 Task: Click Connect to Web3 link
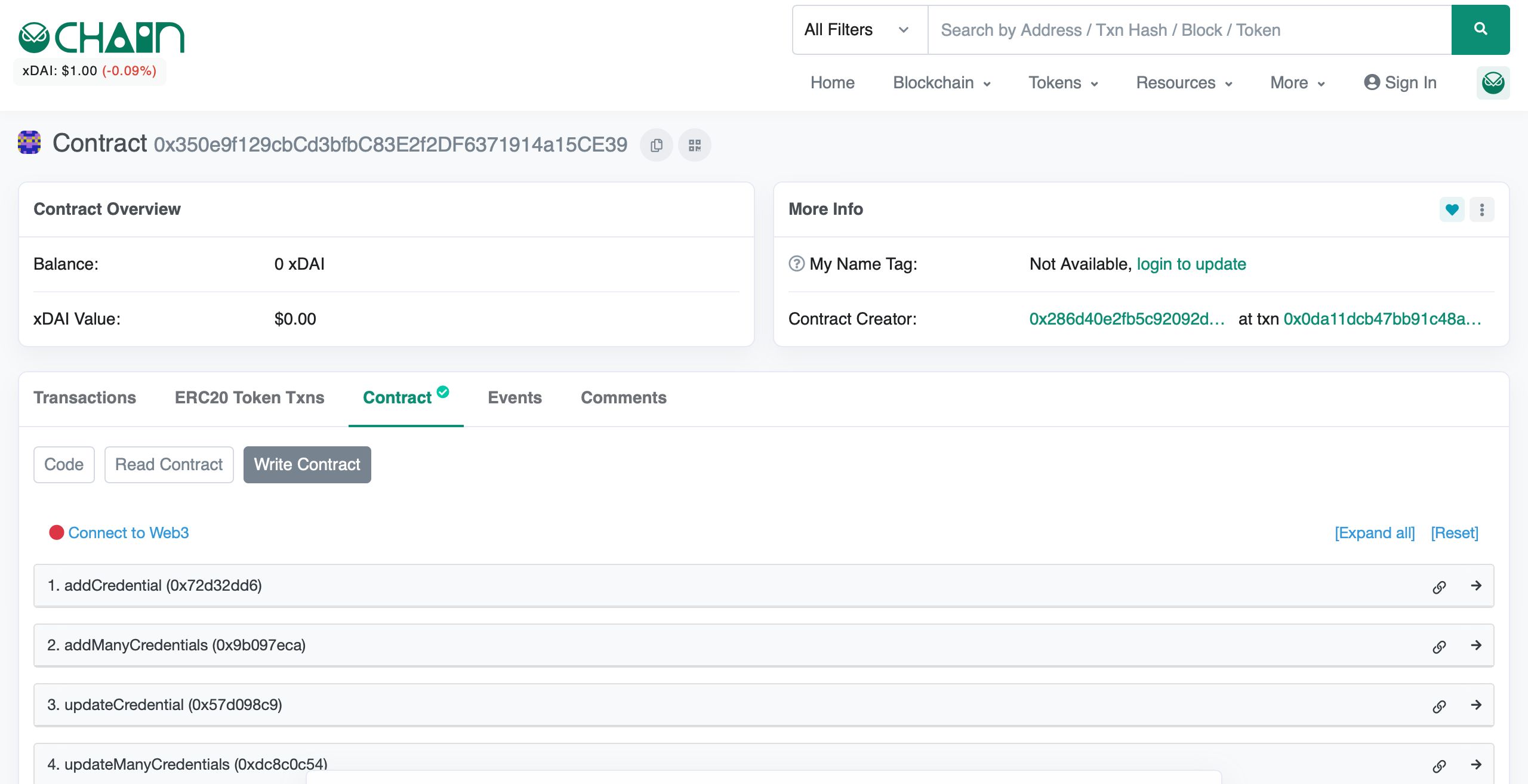point(128,532)
